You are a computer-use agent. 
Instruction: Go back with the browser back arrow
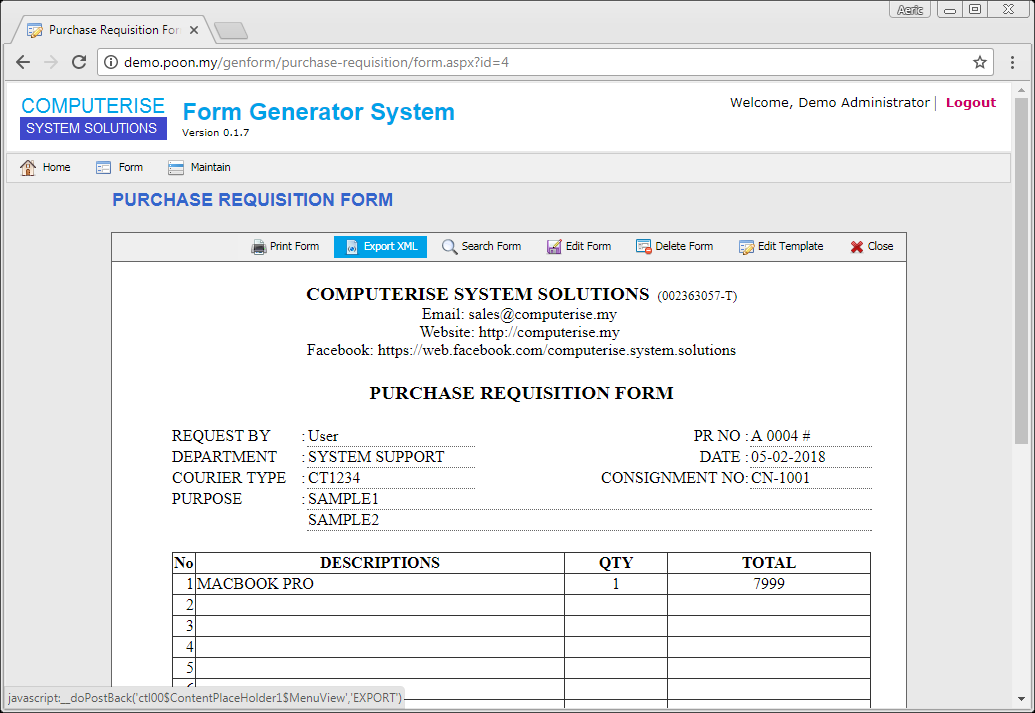click(x=23, y=61)
